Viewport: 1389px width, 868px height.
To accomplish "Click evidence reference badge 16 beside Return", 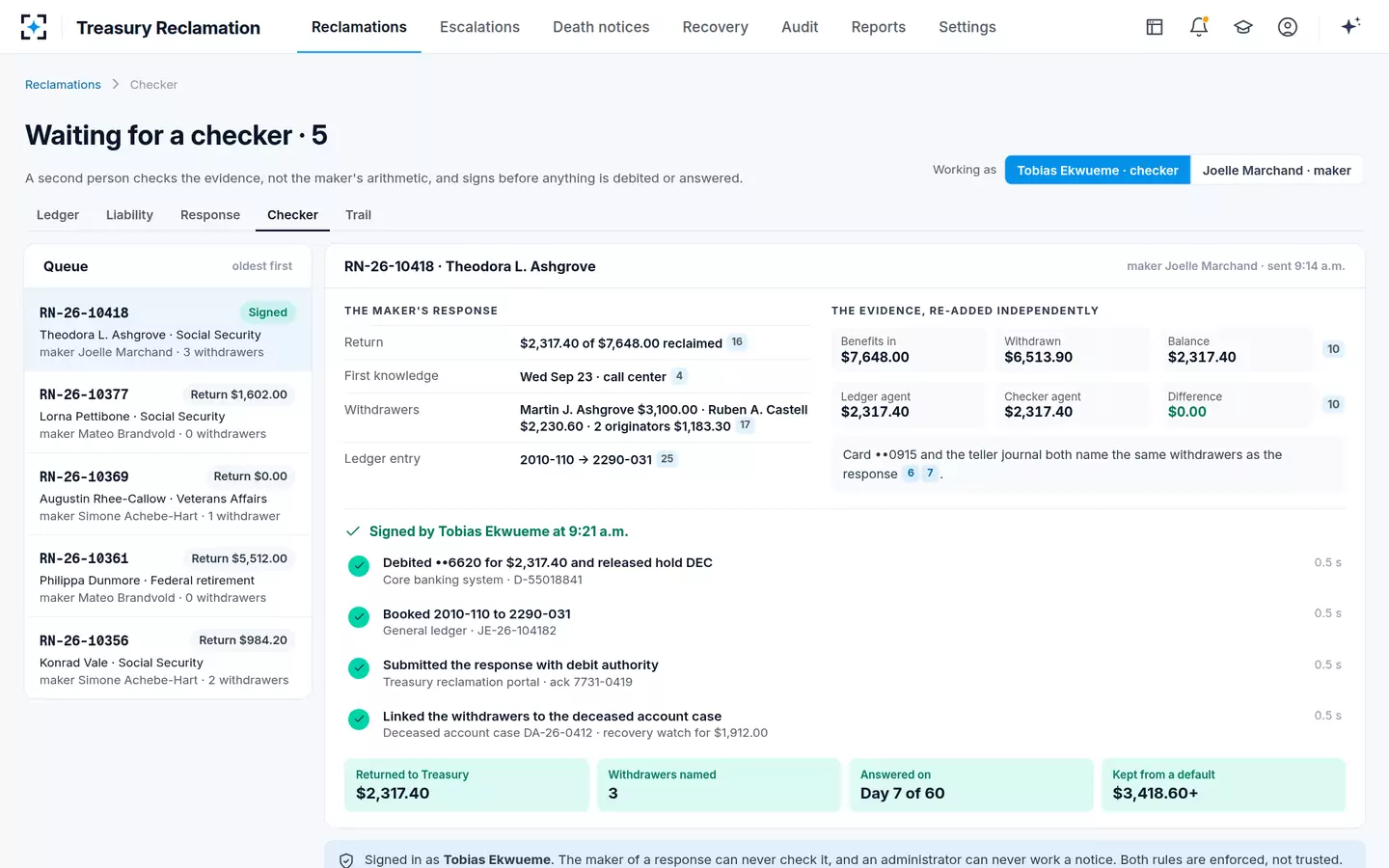I will pos(737,342).
